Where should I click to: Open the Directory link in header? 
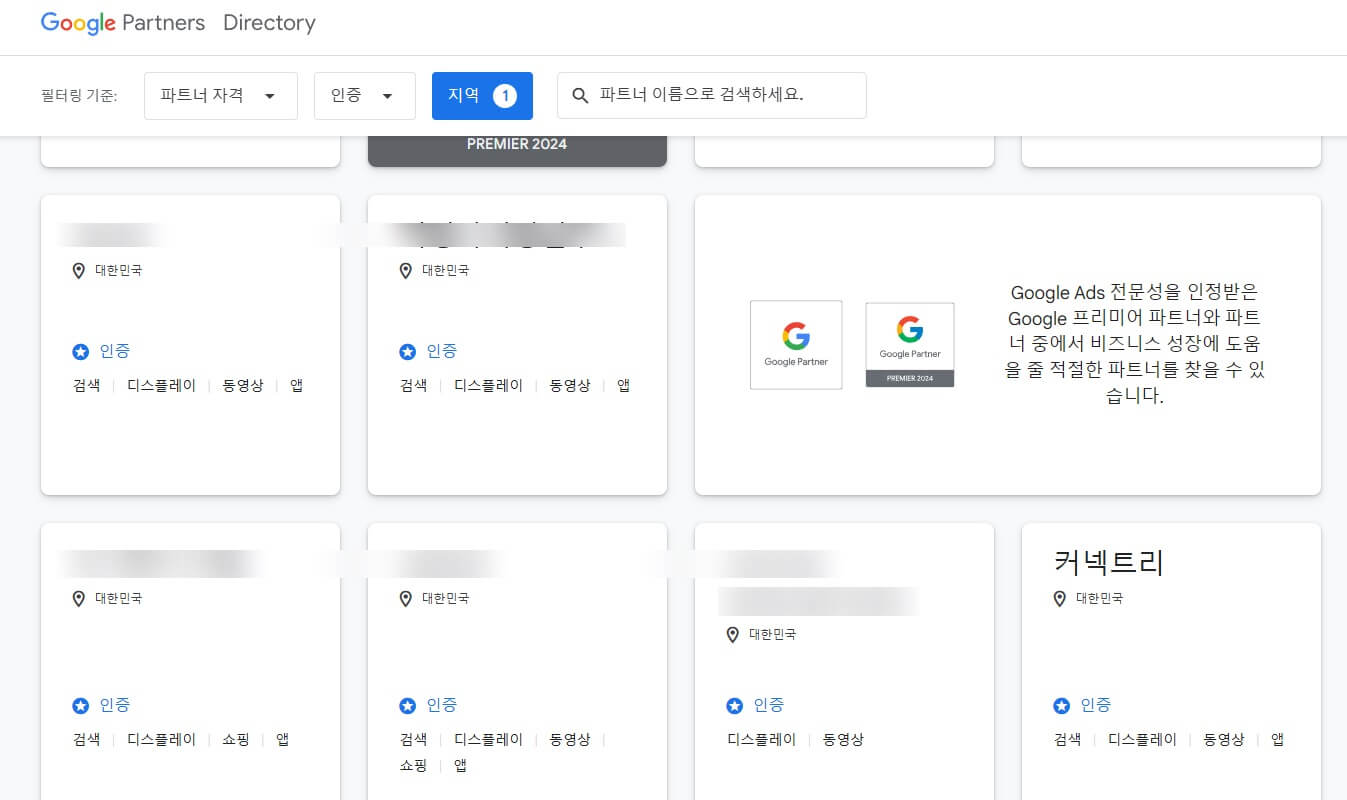point(269,23)
